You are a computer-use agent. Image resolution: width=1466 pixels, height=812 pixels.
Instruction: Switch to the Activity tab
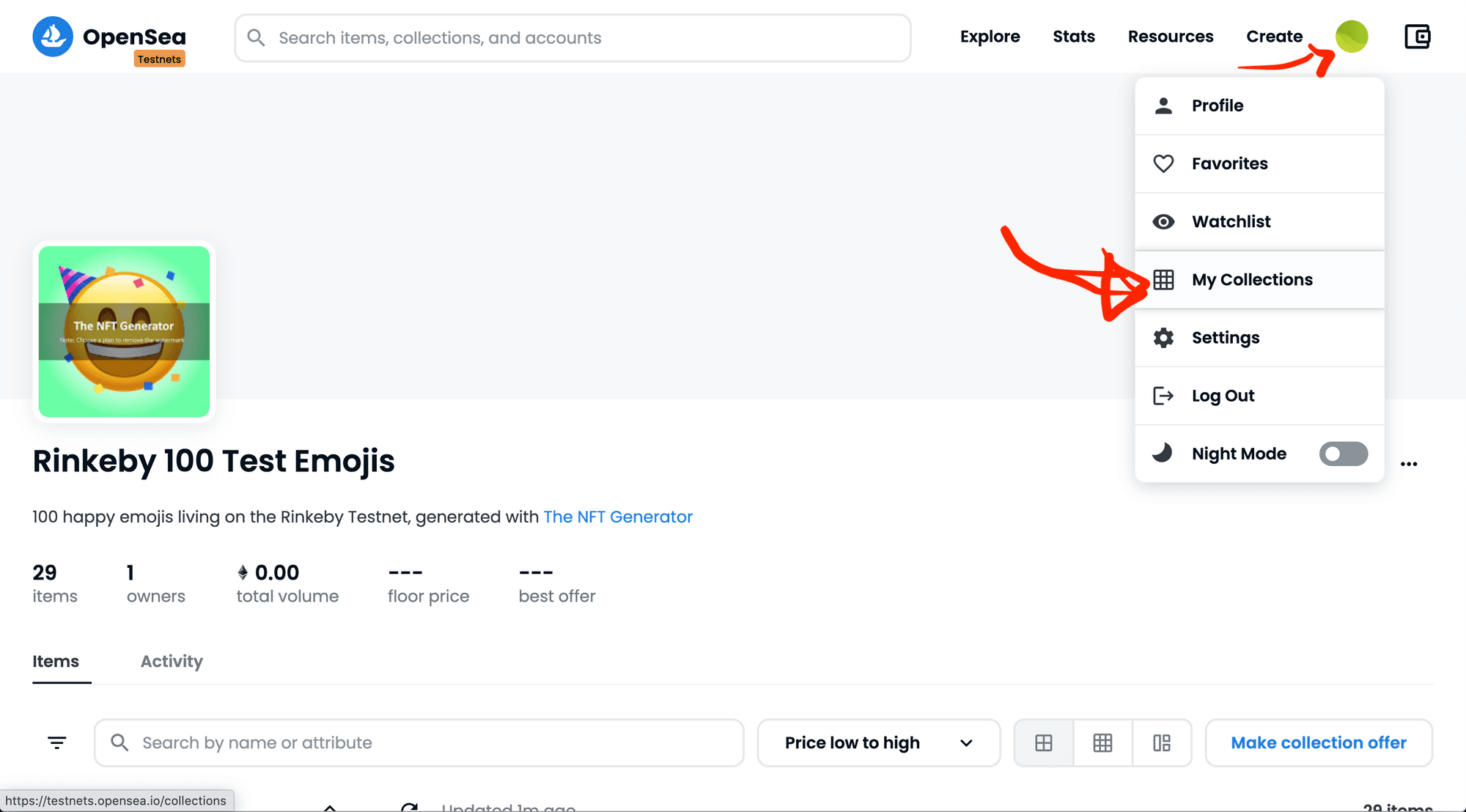pyautogui.click(x=171, y=661)
